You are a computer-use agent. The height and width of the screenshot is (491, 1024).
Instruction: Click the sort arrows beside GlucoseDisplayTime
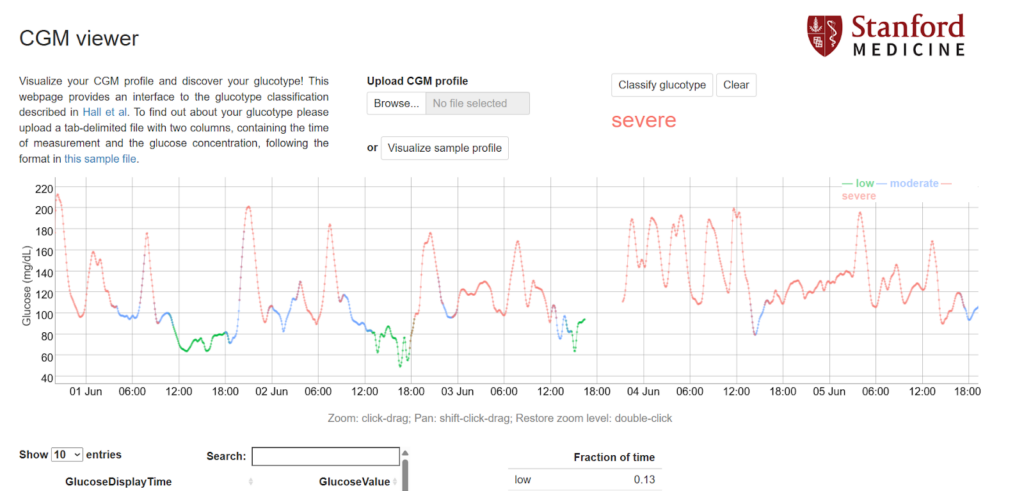pyautogui.click(x=253, y=482)
